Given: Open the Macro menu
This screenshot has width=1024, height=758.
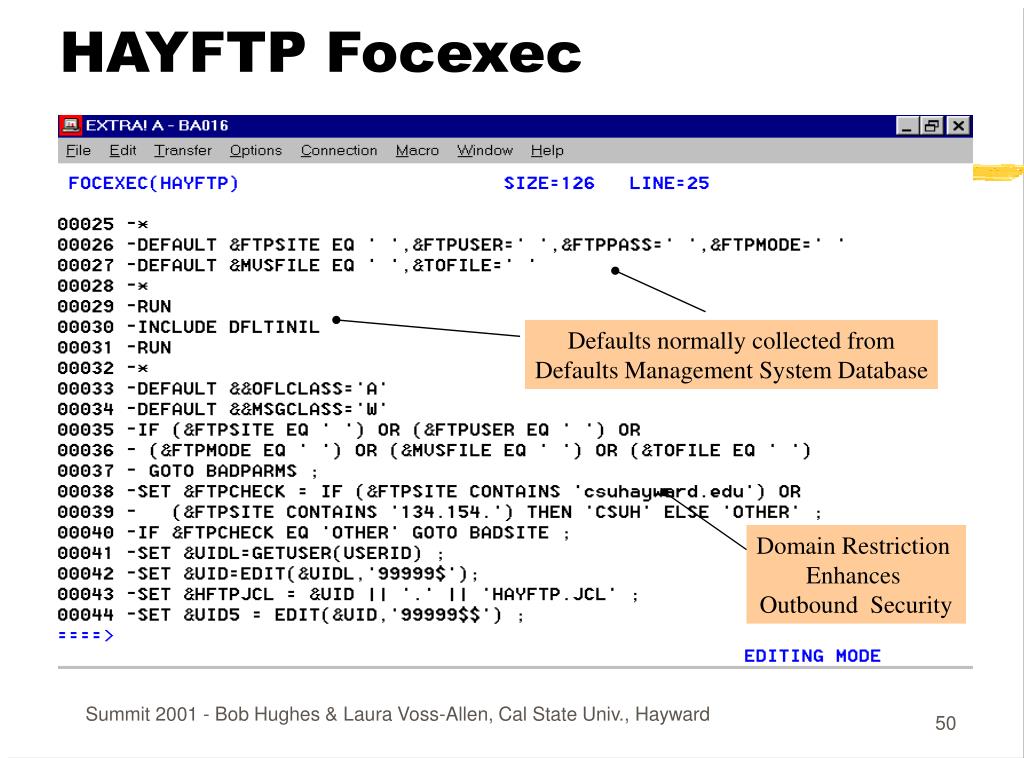Looking at the screenshot, I should (x=417, y=151).
